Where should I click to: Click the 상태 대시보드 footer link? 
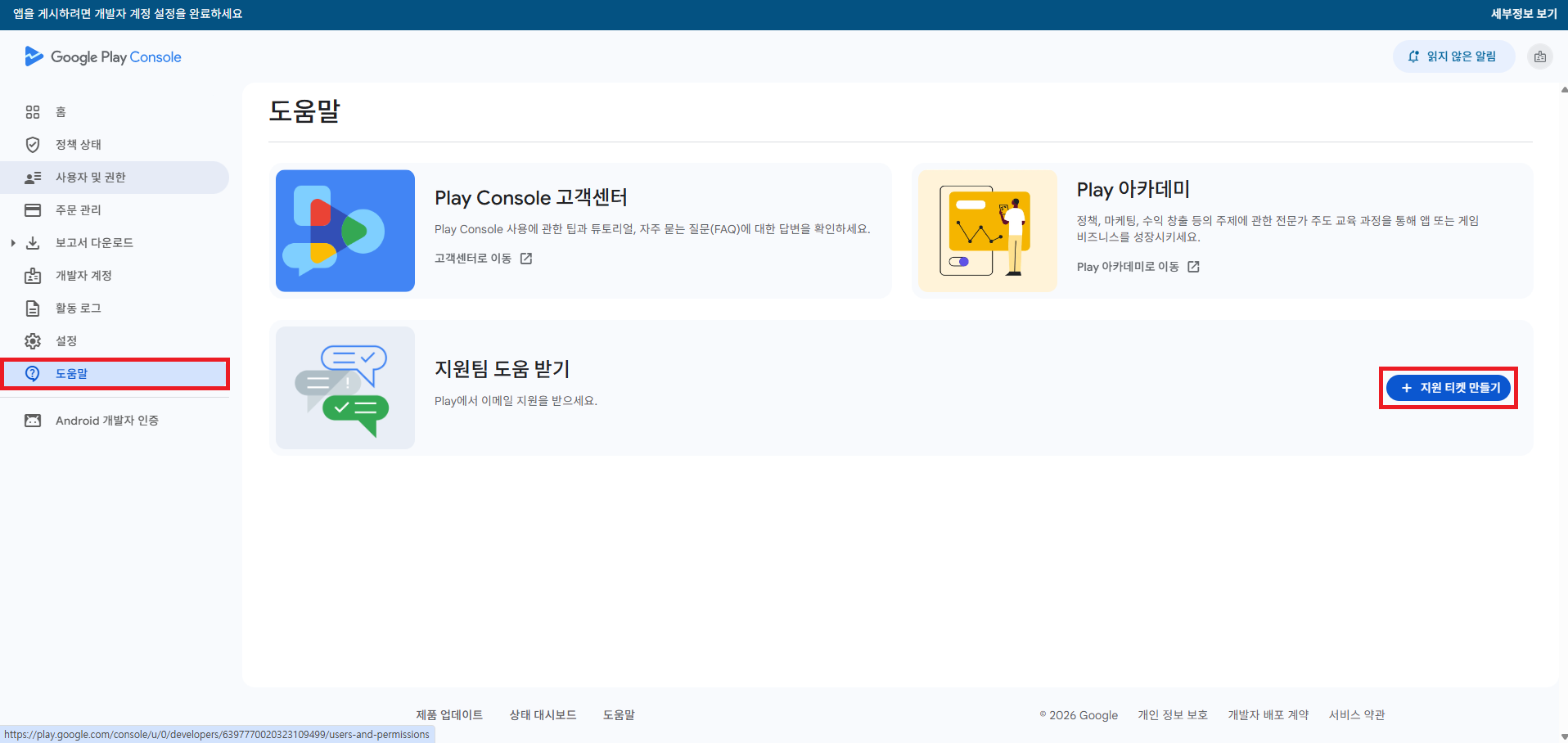(x=543, y=715)
